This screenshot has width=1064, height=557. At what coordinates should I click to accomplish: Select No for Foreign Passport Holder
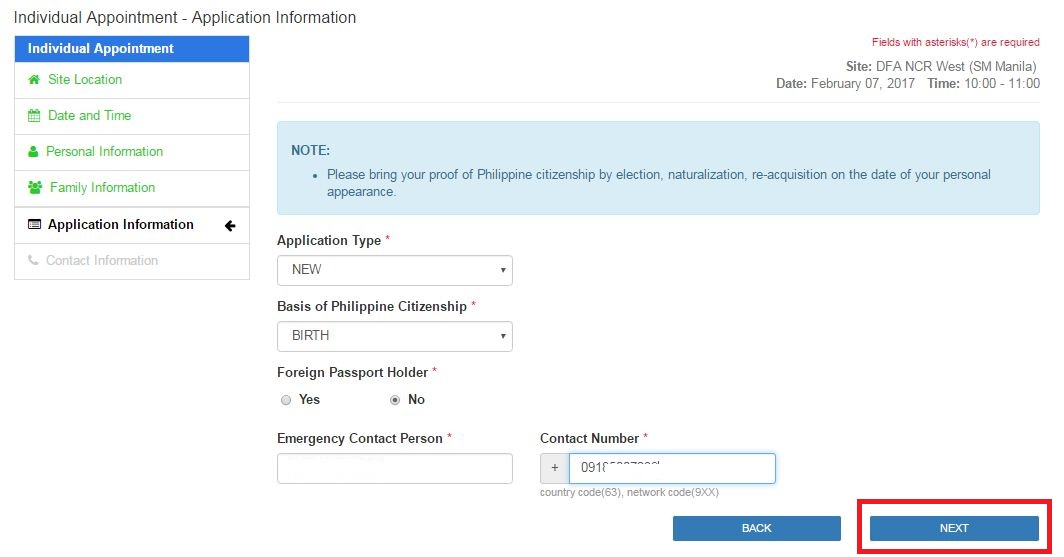tap(395, 400)
